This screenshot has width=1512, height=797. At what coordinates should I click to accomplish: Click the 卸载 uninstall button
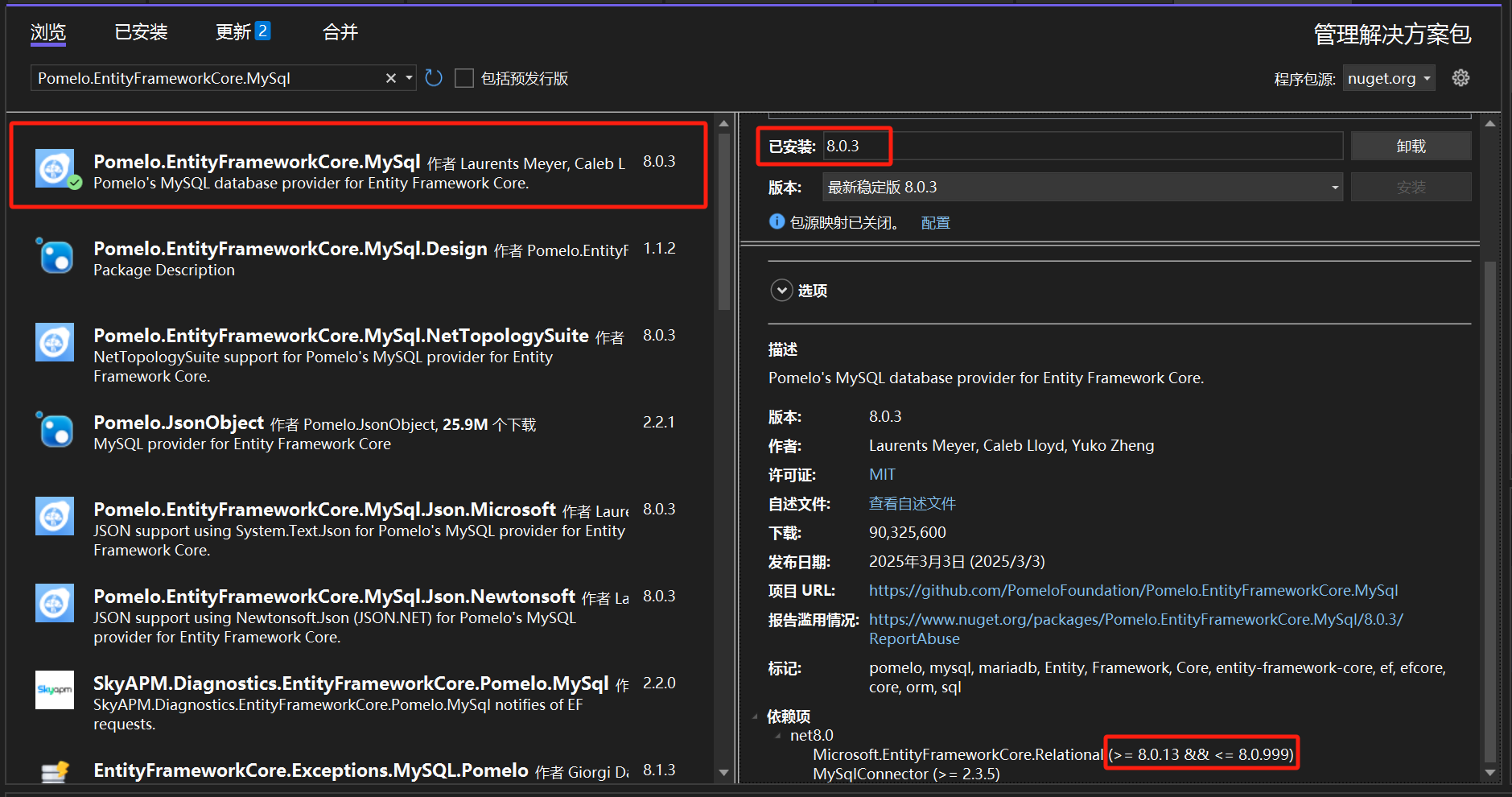pyautogui.click(x=1411, y=146)
